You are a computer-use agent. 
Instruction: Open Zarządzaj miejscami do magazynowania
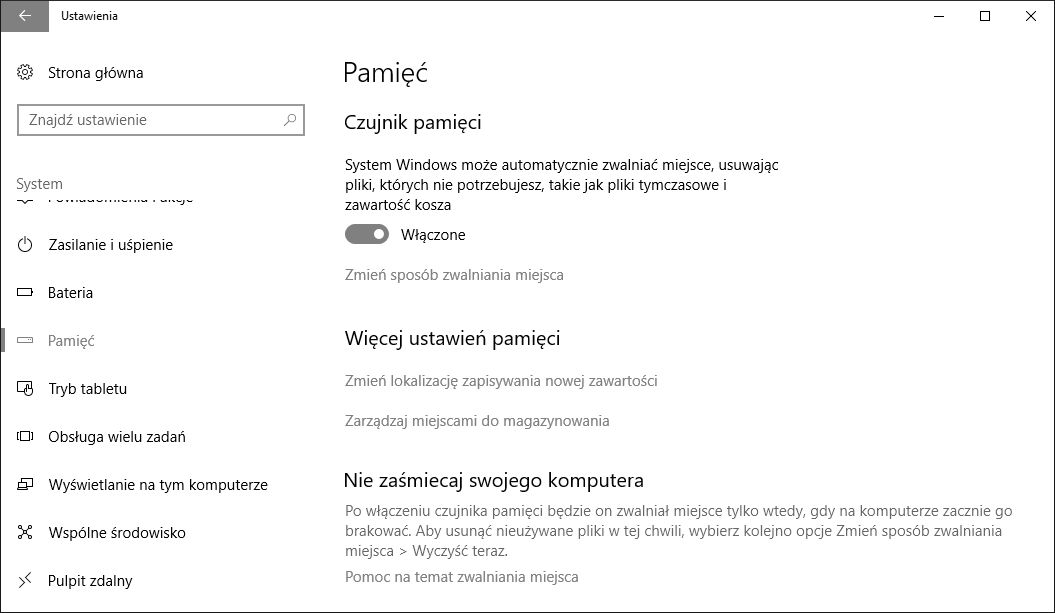[x=477, y=421]
